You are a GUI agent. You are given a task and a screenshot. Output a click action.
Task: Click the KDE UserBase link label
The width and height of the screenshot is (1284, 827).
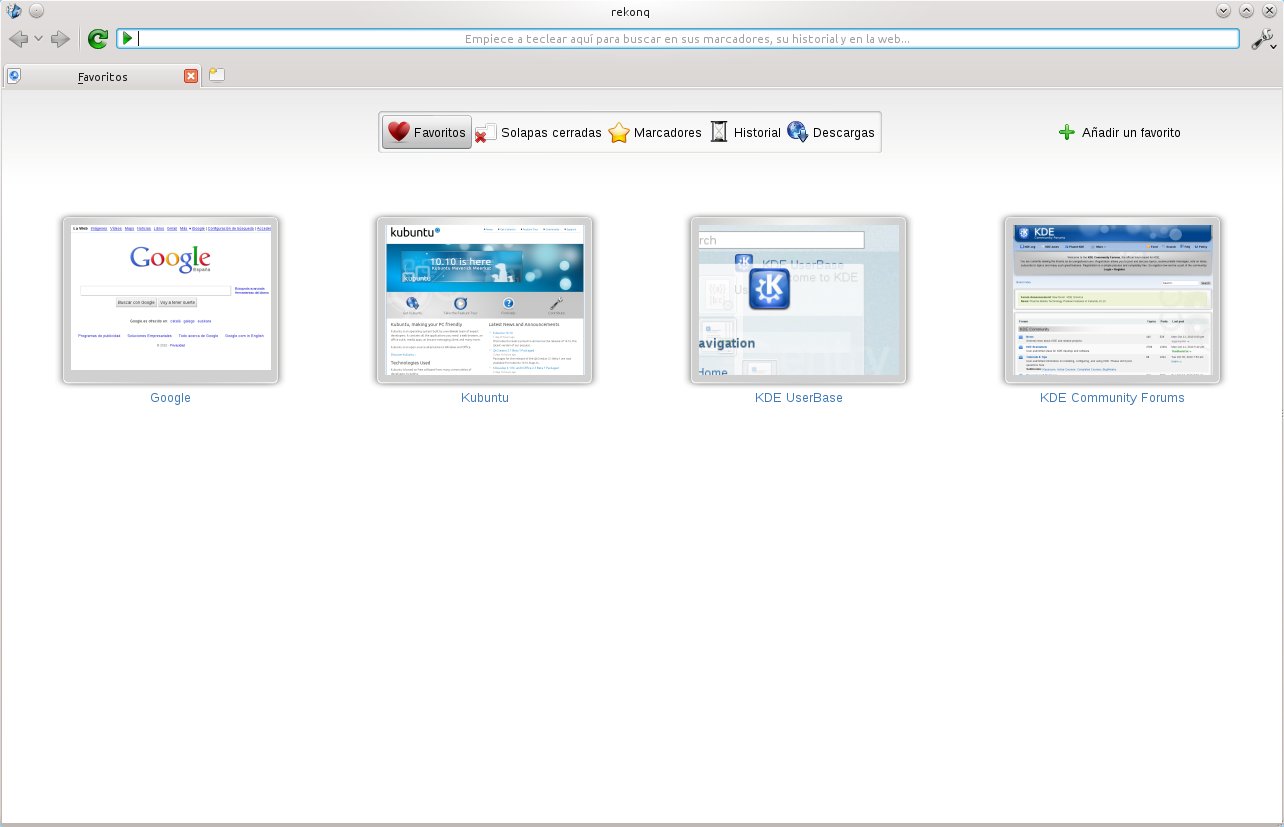[x=799, y=398]
